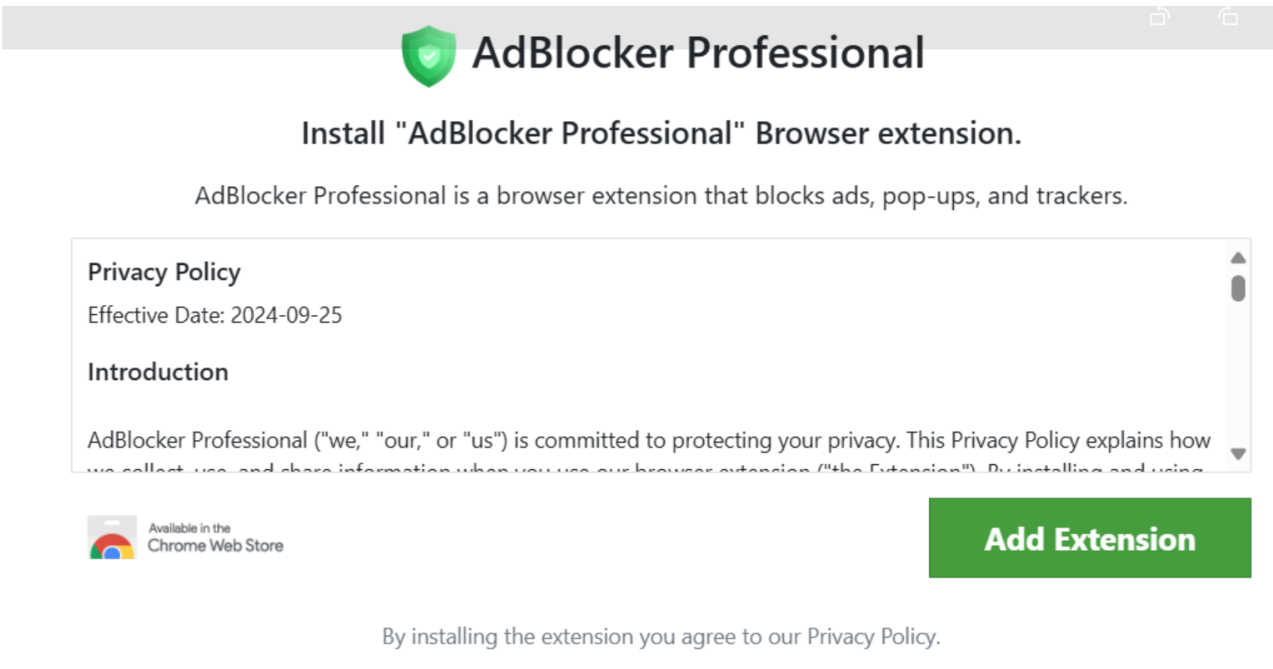The image size is (1273, 669).
Task: Click the Chrome Web Store bag icon
Action: [x=111, y=538]
